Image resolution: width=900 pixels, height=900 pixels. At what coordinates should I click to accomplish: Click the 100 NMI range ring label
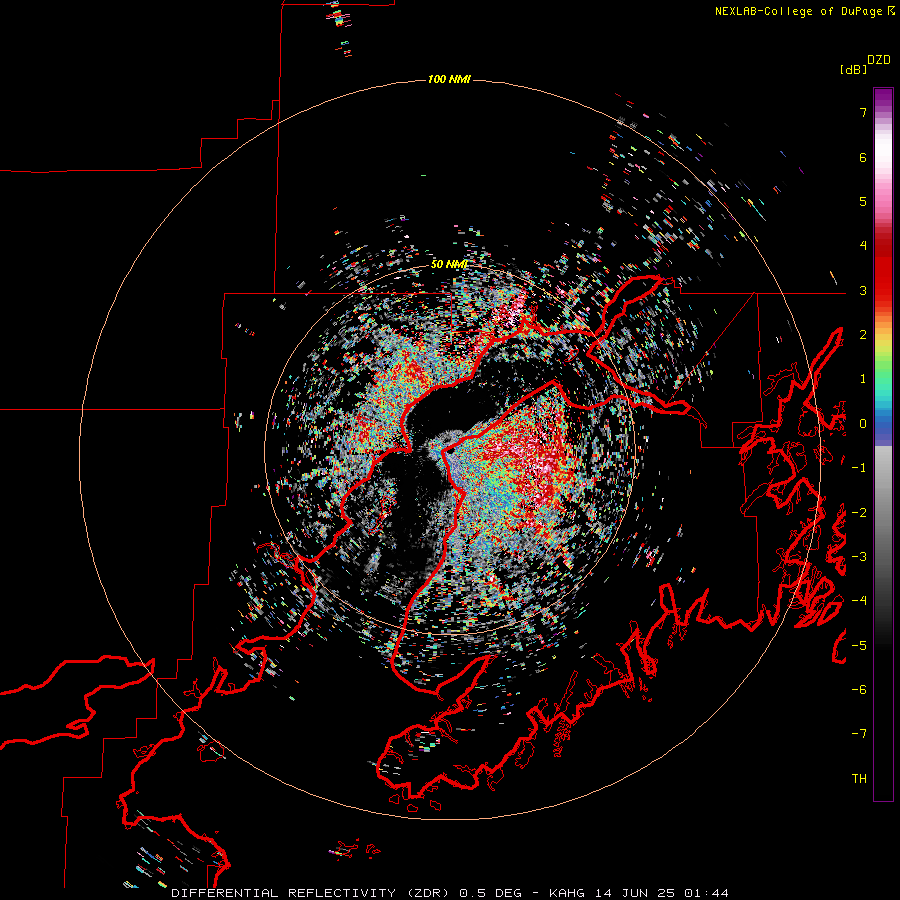tap(449, 79)
